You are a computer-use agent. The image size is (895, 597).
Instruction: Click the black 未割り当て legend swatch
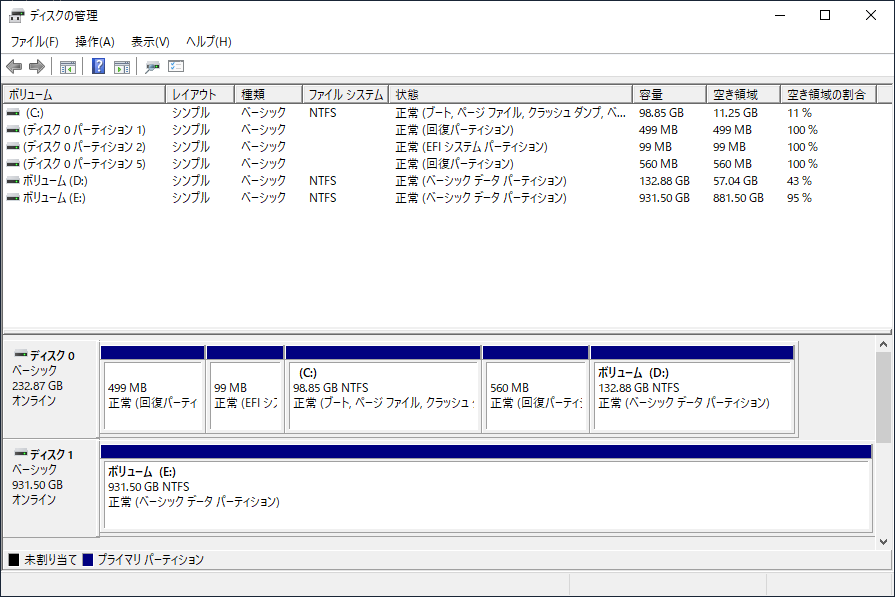(x=14, y=560)
